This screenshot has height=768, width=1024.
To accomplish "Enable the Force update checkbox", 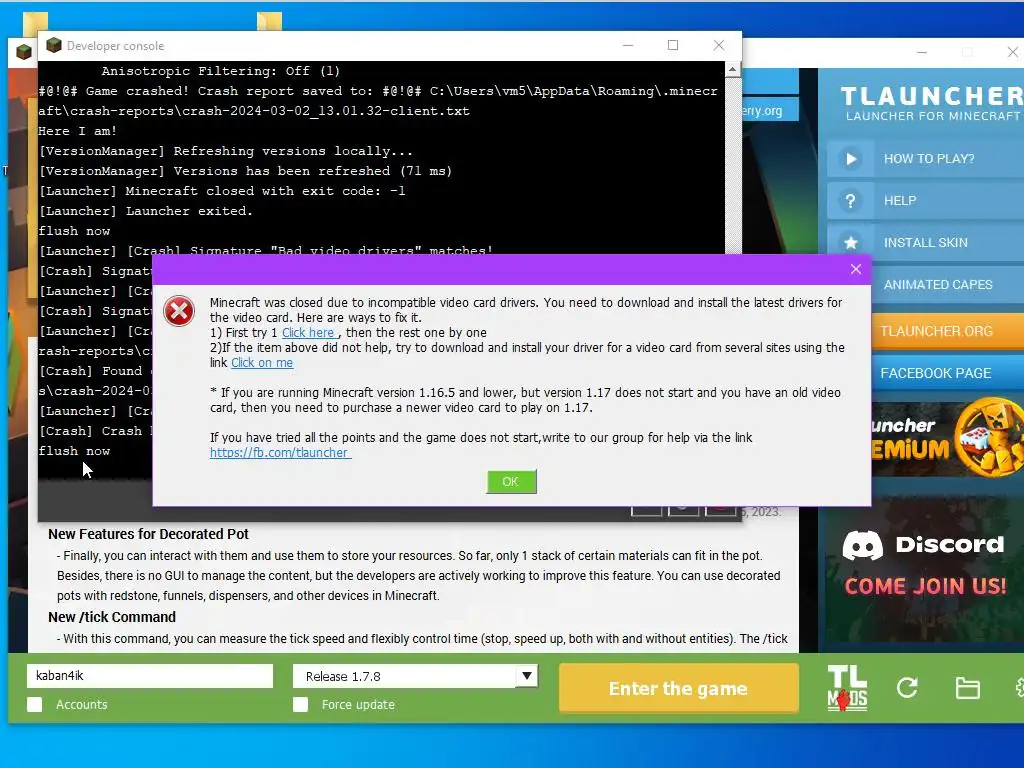I will coord(300,705).
